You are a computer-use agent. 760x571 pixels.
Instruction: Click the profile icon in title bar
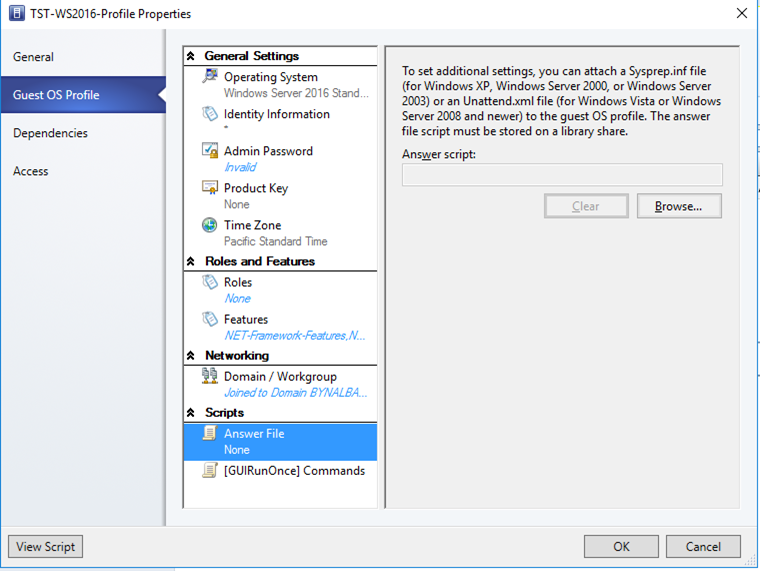(x=17, y=13)
